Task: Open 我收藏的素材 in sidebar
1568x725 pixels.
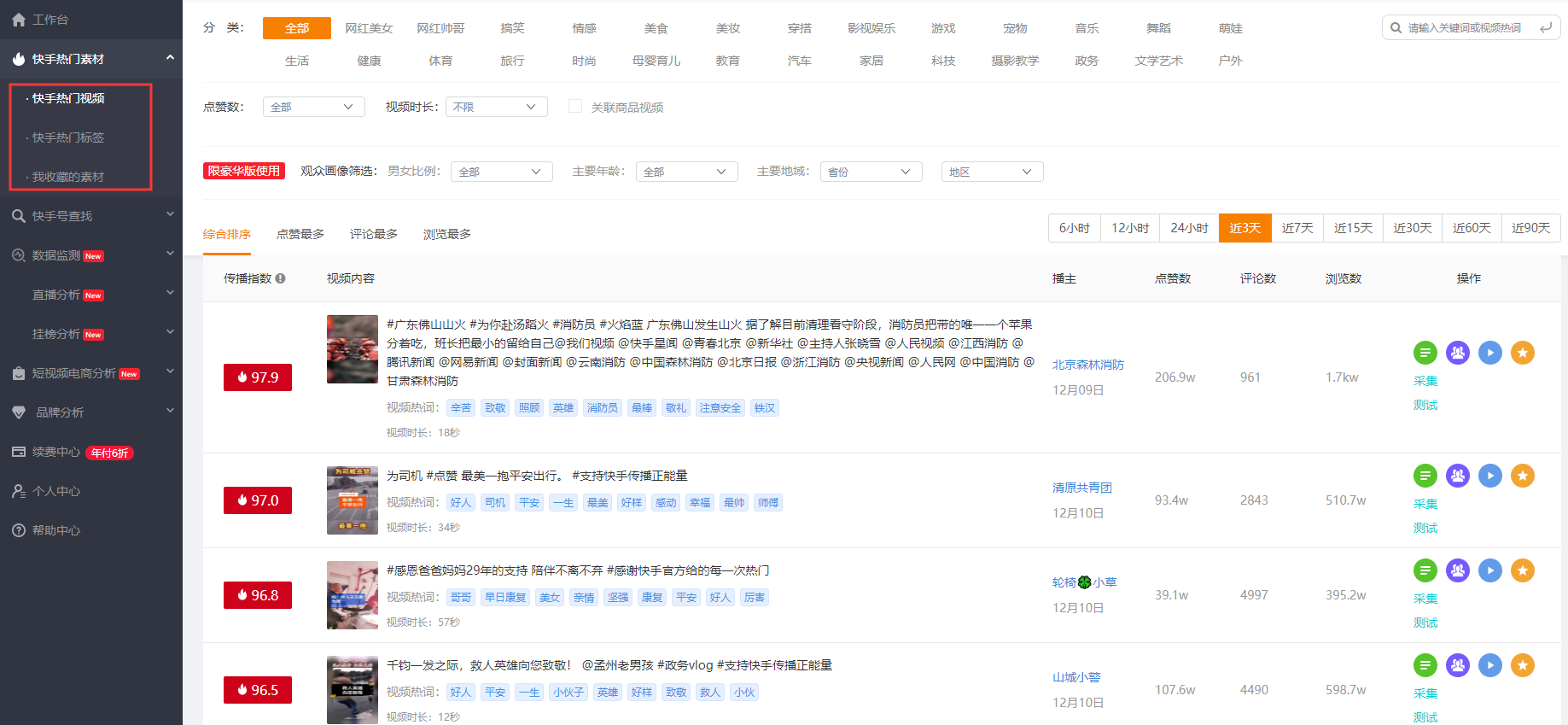Action: pos(68,177)
